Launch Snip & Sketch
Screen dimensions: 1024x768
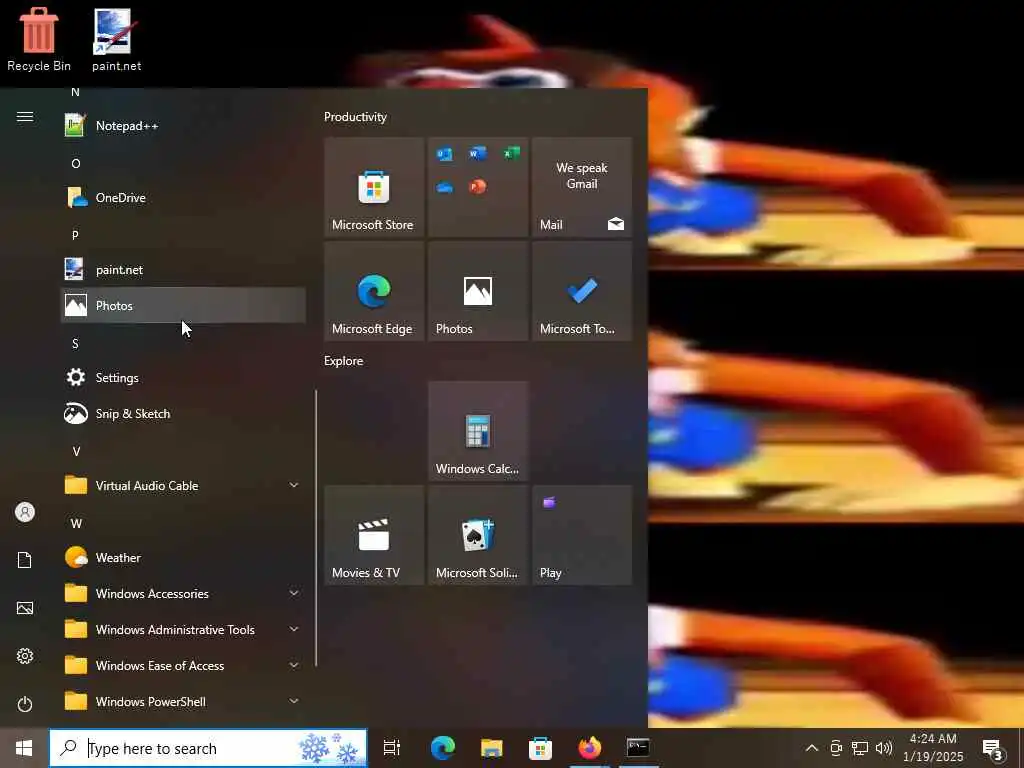(183, 413)
